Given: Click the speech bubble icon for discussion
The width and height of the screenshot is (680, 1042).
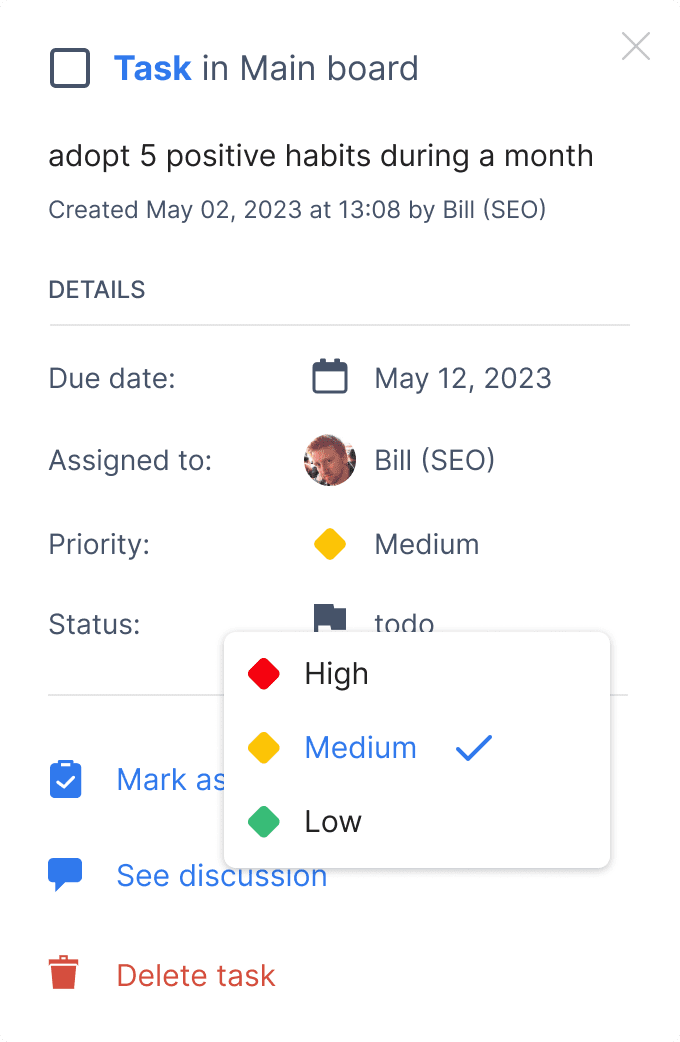Looking at the screenshot, I should [x=65, y=873].
